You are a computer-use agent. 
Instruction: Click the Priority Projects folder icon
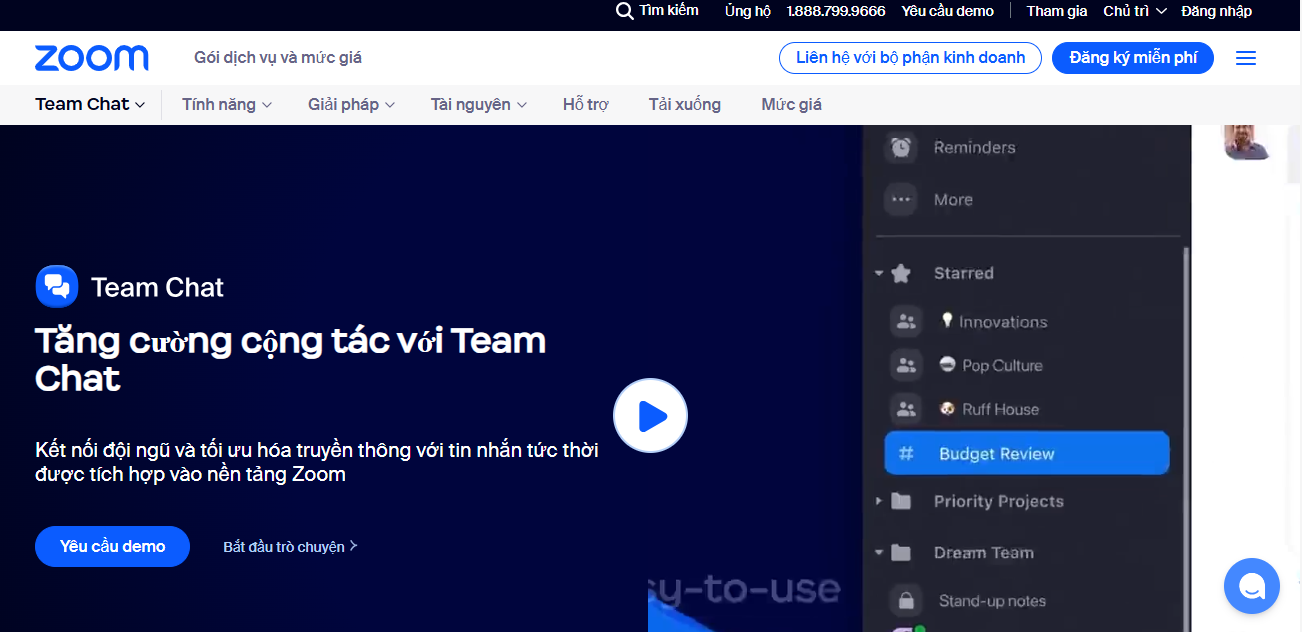(x=901, y=501)
